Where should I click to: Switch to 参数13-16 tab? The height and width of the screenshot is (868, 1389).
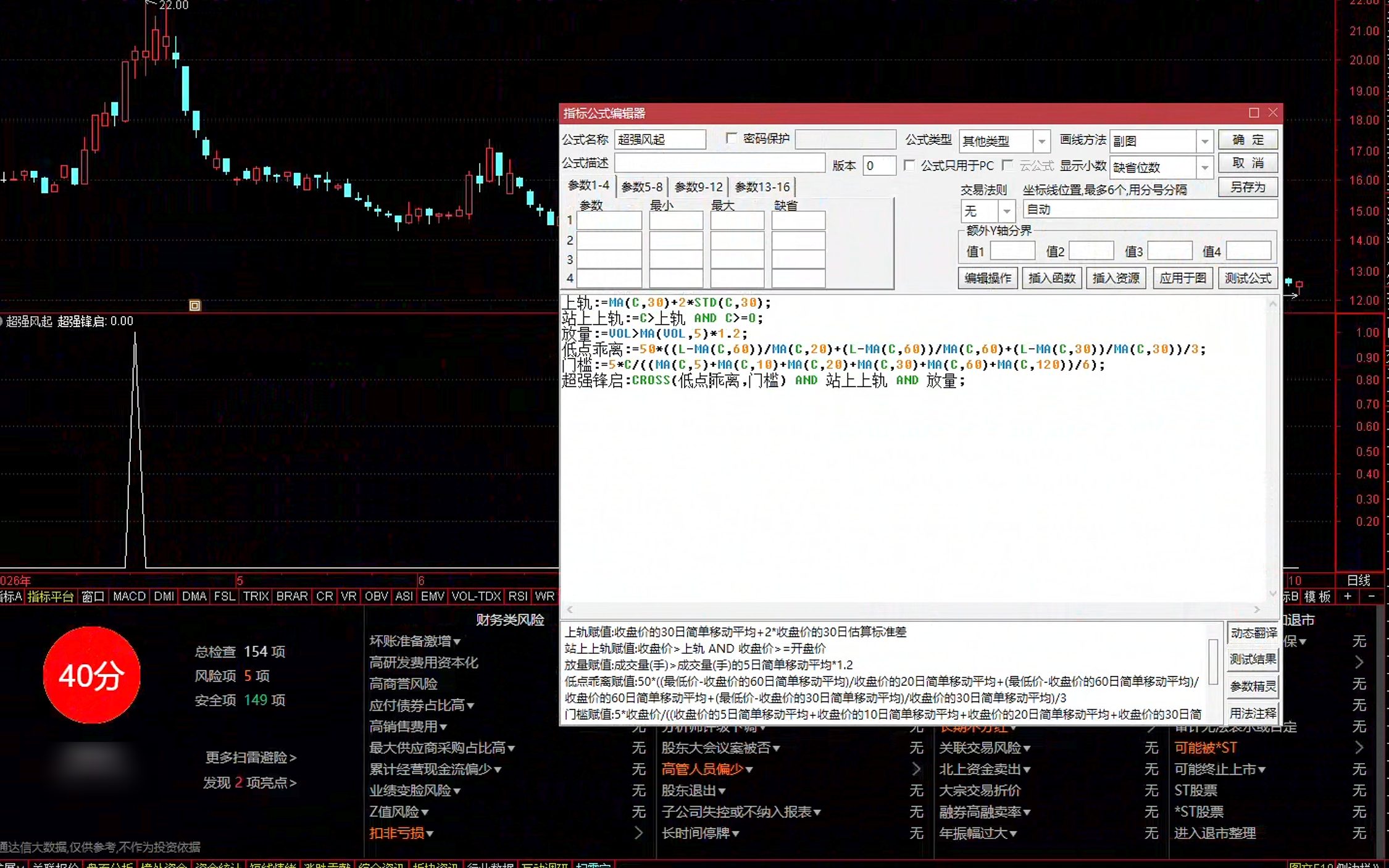[x=762, y=186]
